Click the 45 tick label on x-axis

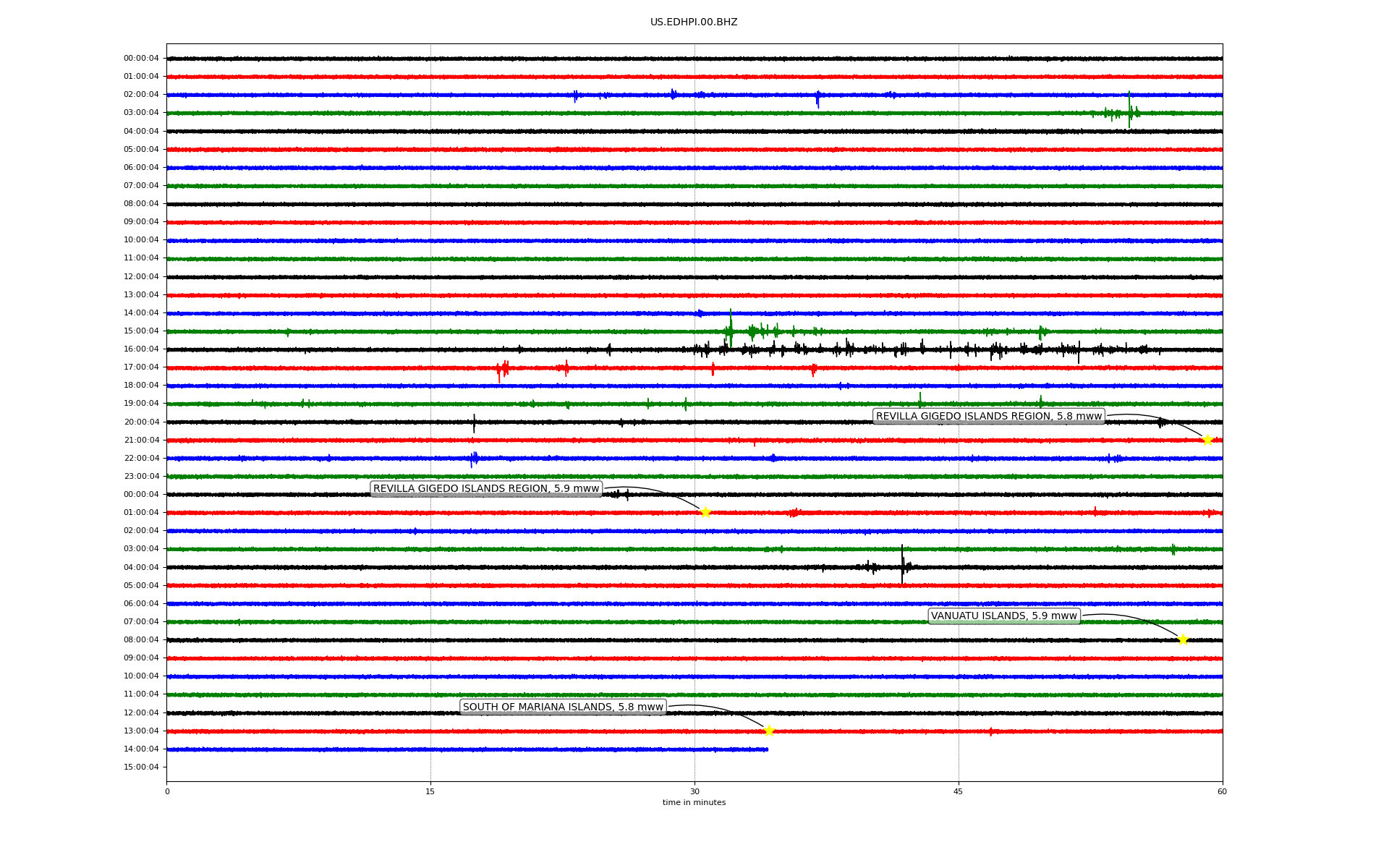tap(959, 791)
